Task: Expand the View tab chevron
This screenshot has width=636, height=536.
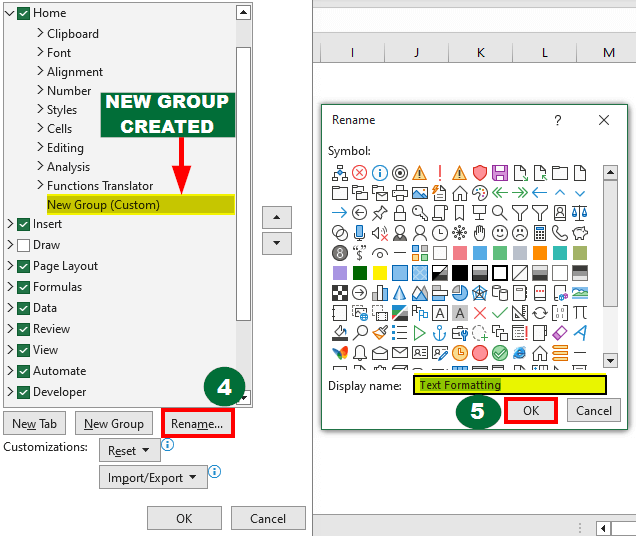Action: (11, 350)
